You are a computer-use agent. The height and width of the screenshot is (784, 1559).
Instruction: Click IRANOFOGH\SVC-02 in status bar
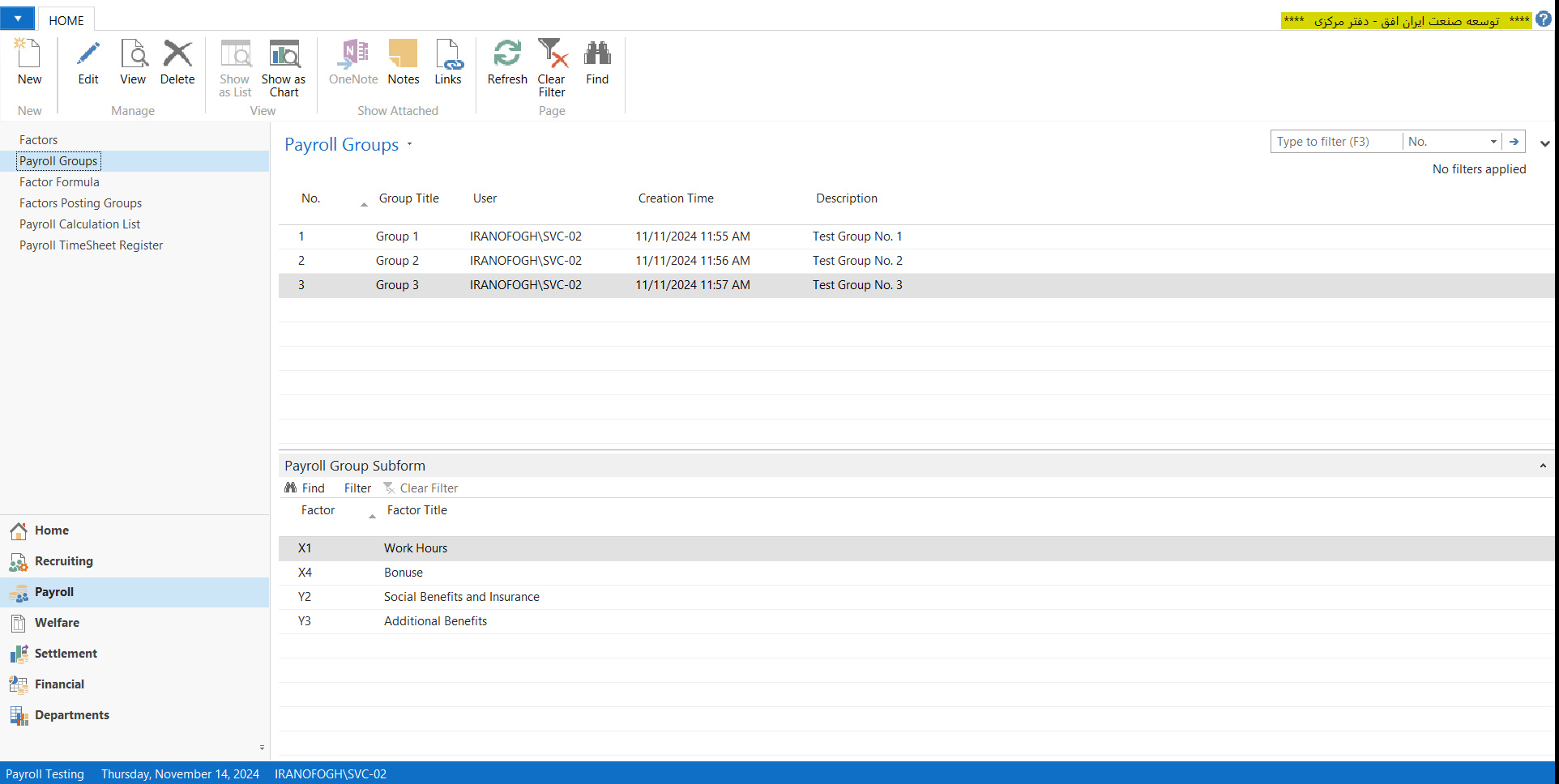point(331,774)
